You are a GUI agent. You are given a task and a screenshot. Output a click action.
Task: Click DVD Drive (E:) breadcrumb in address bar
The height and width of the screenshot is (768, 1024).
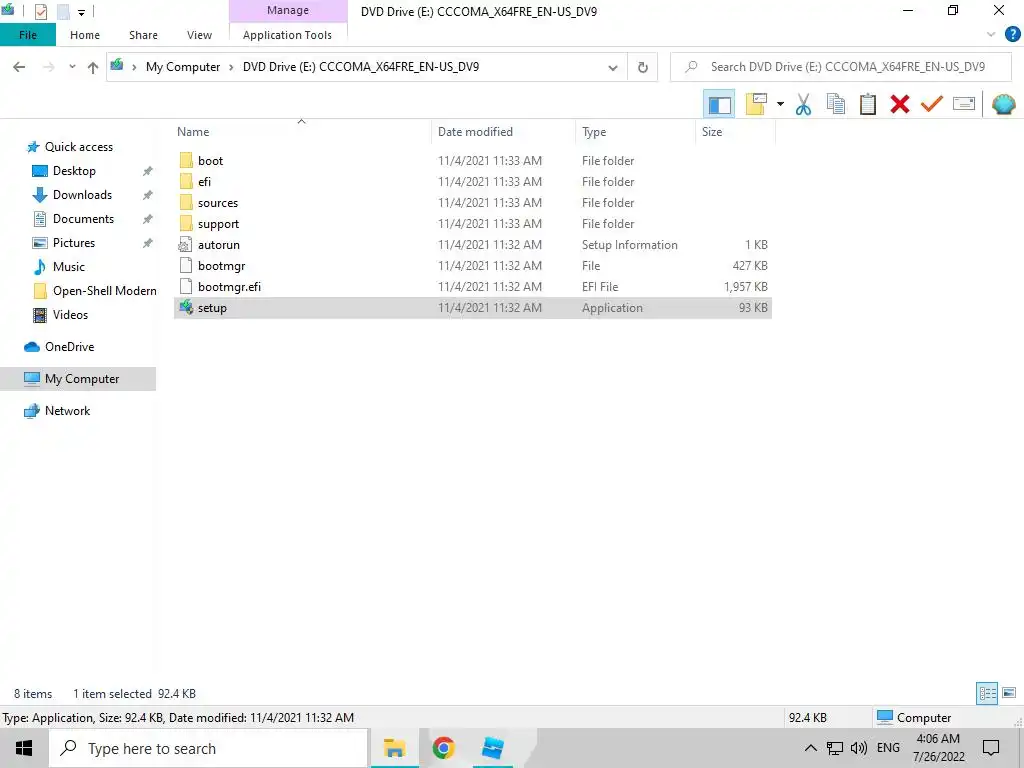pyautogui.click(x=360, y=67)
